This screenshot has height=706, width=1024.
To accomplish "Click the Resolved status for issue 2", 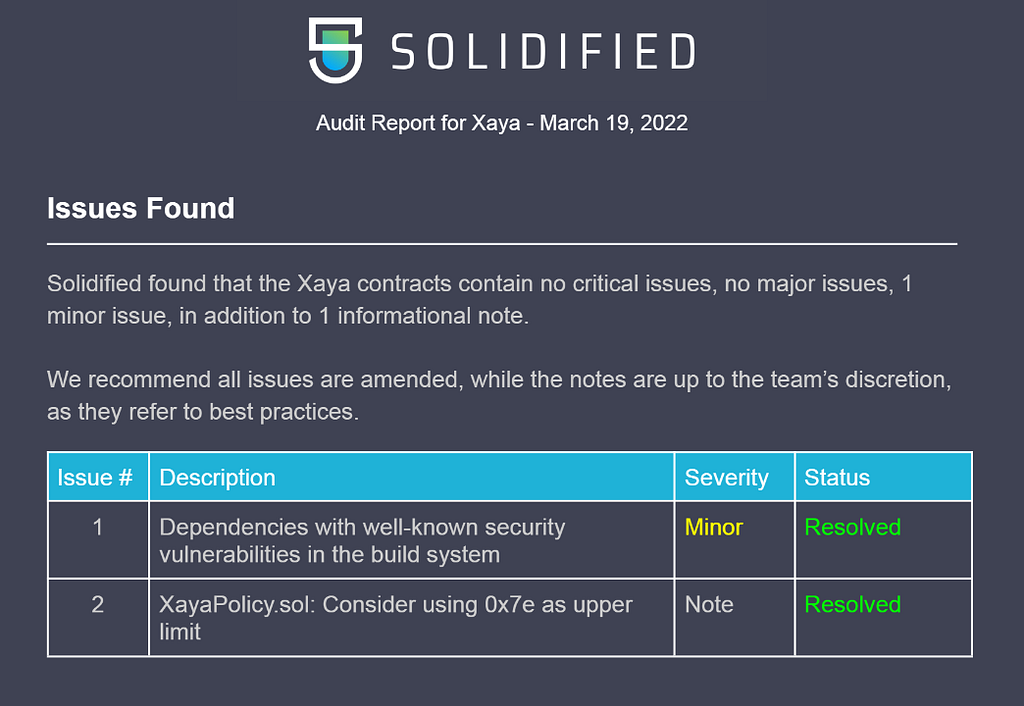I will tap(852, 604).
